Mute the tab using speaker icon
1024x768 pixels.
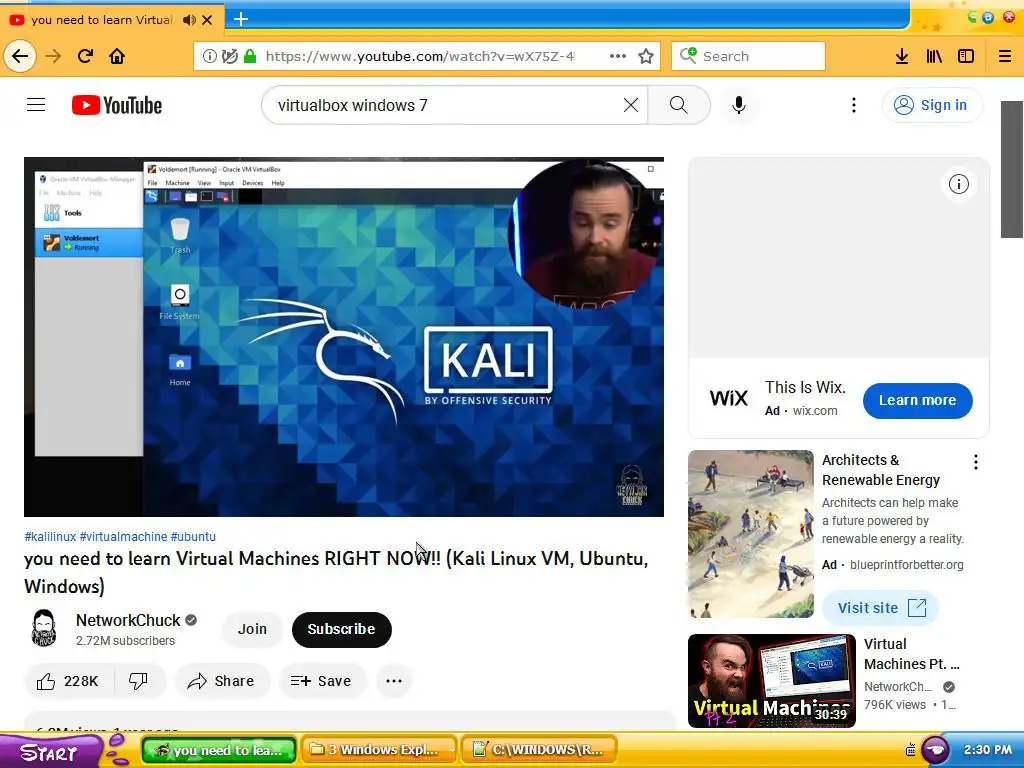click(x=189, y=20)
